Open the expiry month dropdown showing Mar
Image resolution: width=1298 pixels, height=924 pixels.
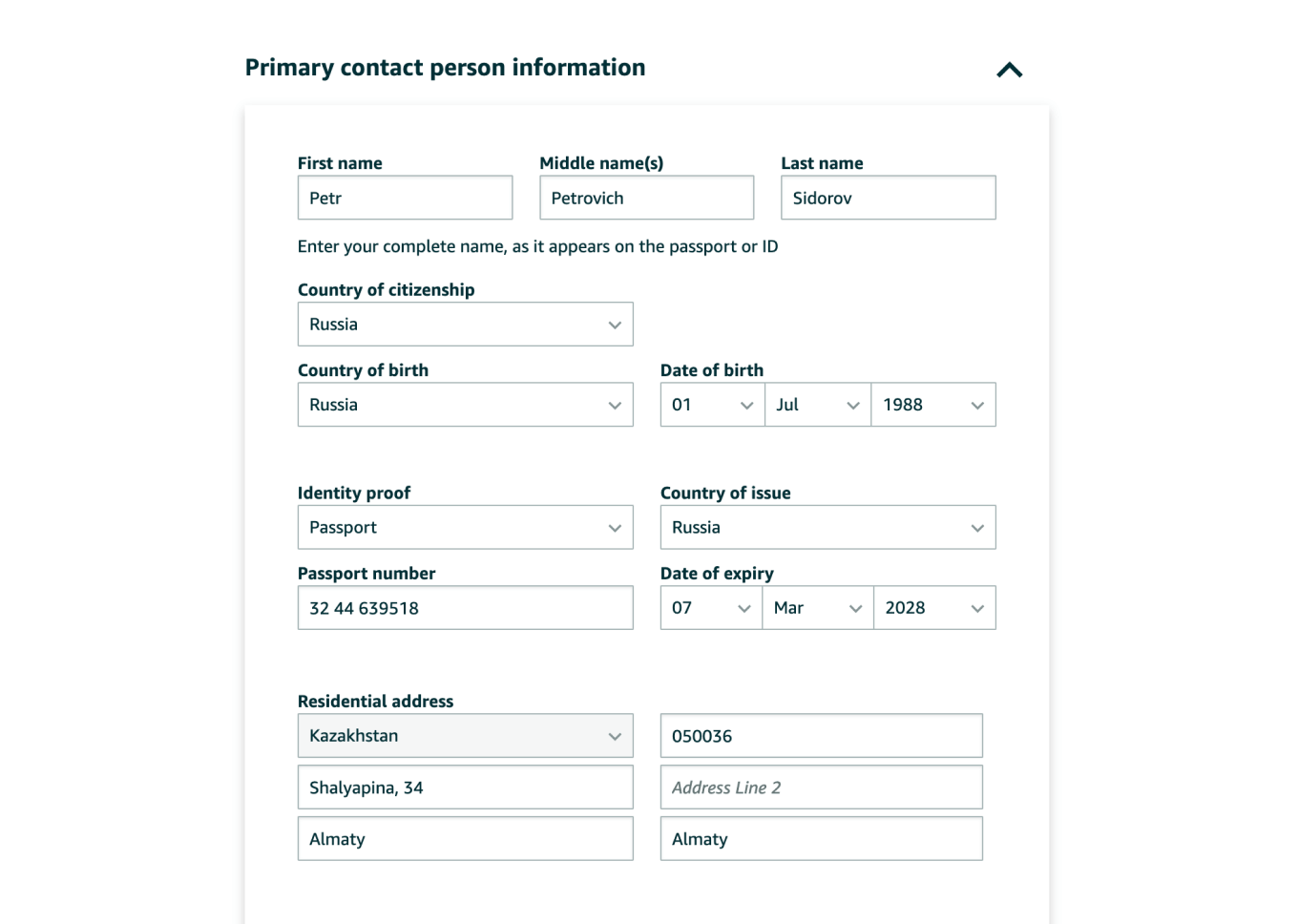click(818, 608)
